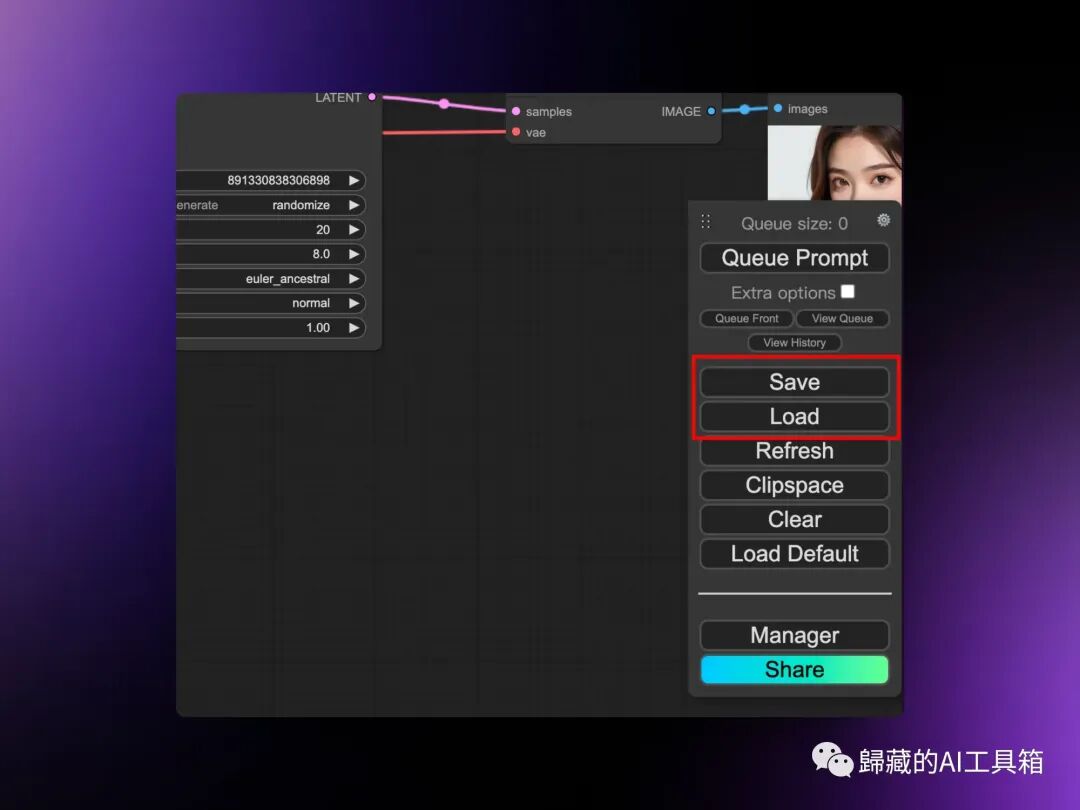The image size is (1080, 810).
Task: Click the pink samples input socket
Action: coord(516,111)
